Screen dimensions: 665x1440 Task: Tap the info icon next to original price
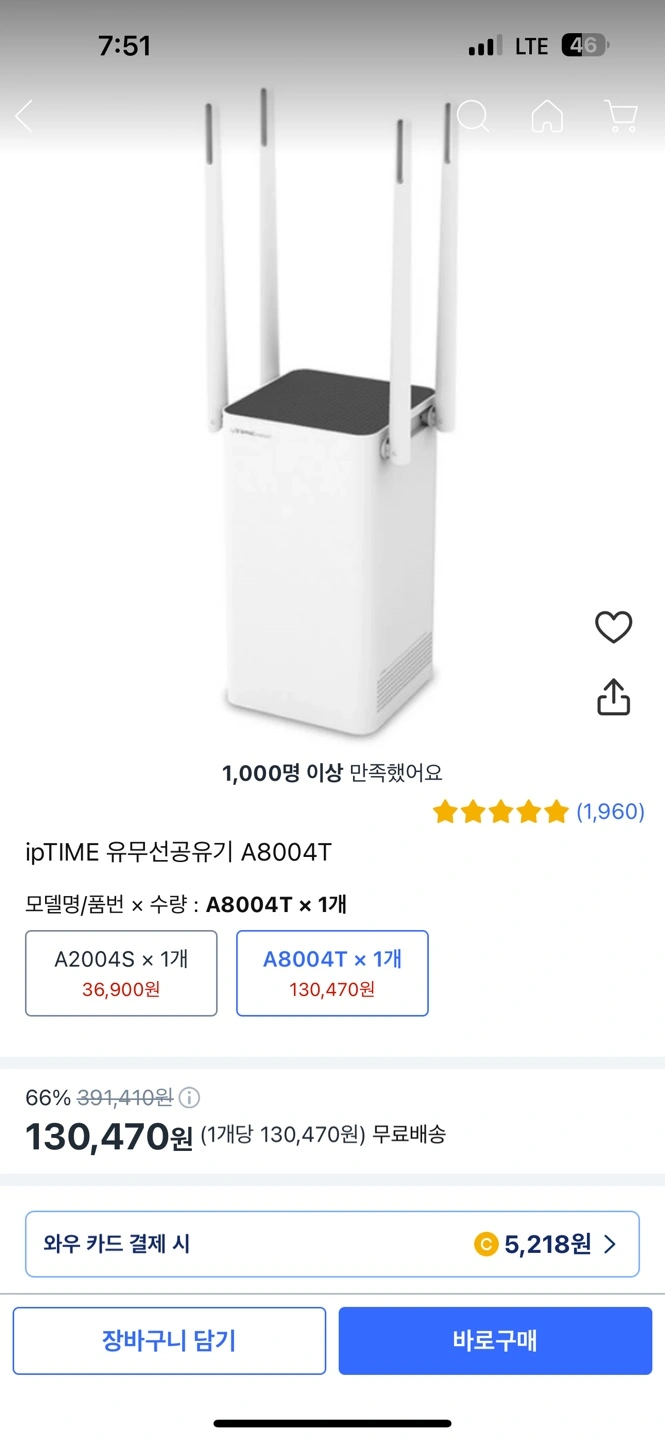pos(191,1097)
